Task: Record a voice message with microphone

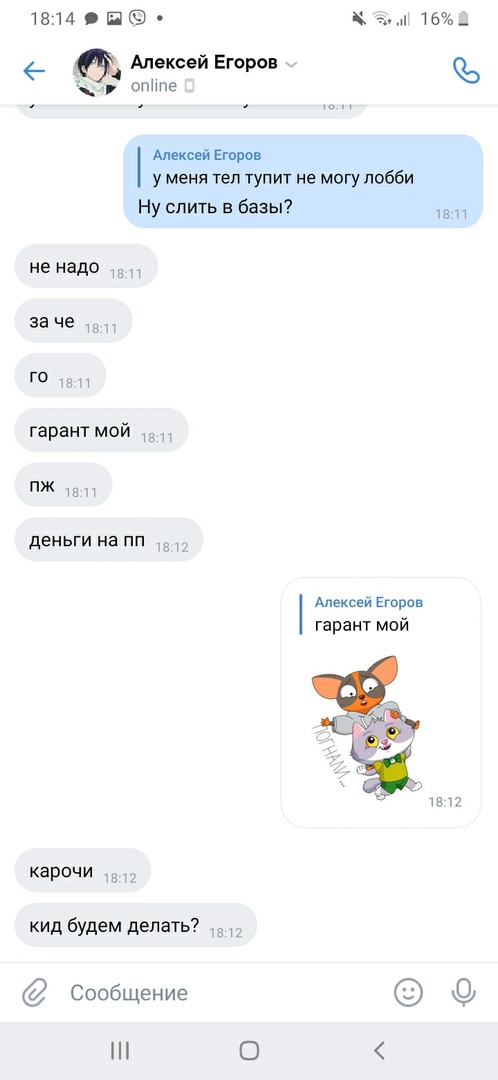Action: [x=464, y=993]
